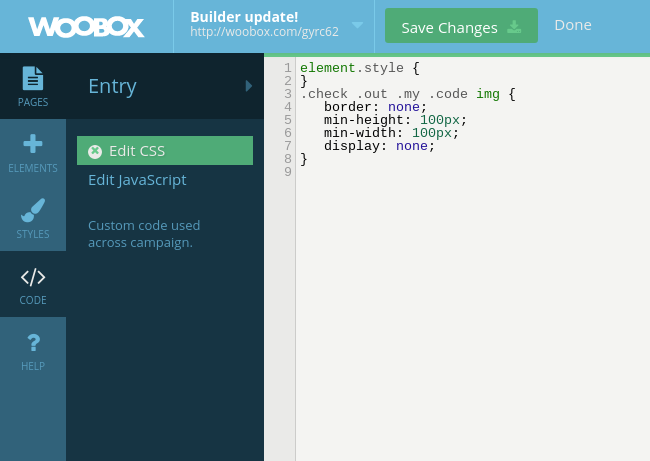Screen dimensions: 650x461
Task: Close Edit CSS with the x icon
Action: click(95, 152)
